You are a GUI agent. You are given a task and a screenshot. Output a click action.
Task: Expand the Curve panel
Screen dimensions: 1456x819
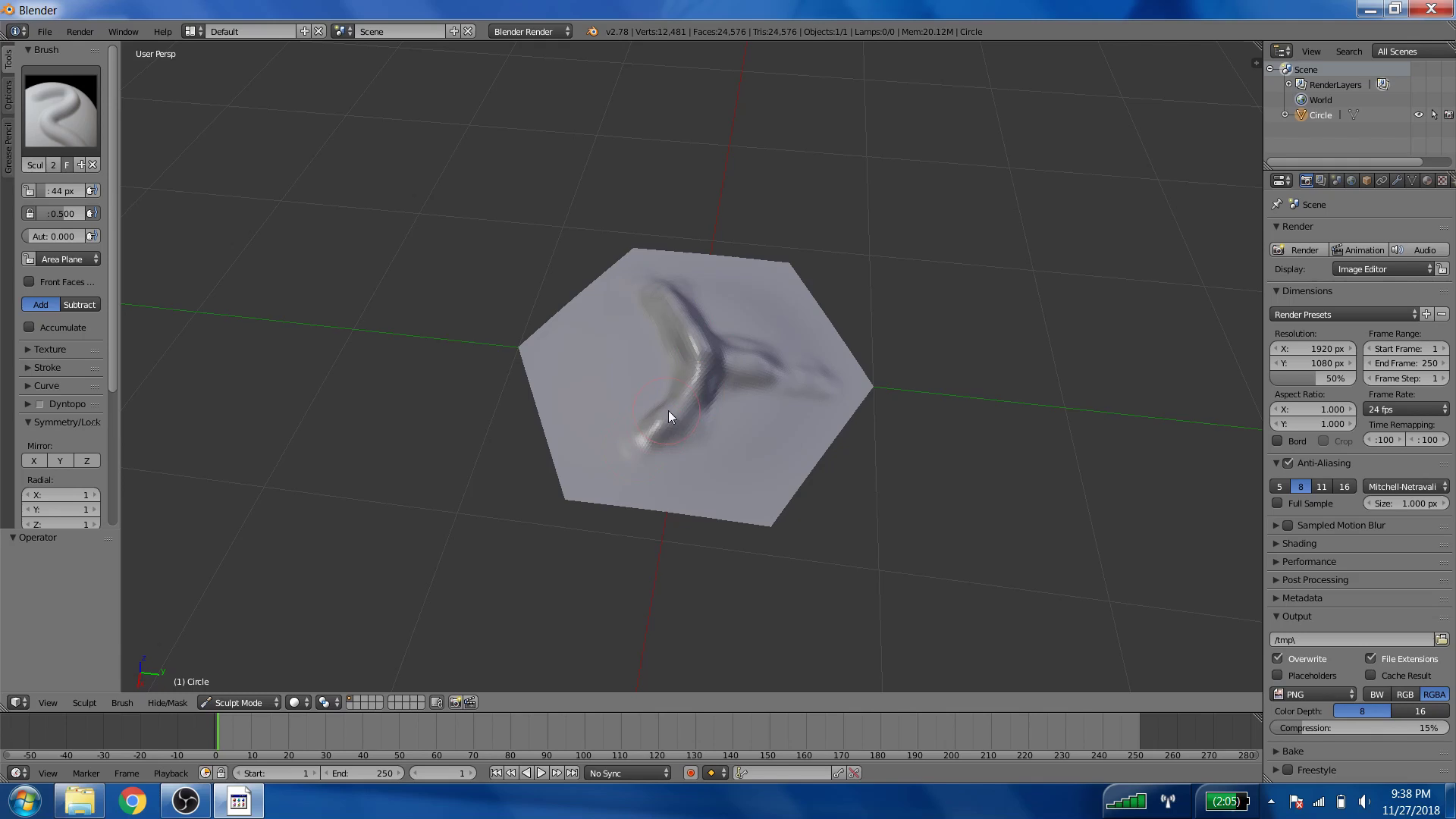click(x=46, y=385)
